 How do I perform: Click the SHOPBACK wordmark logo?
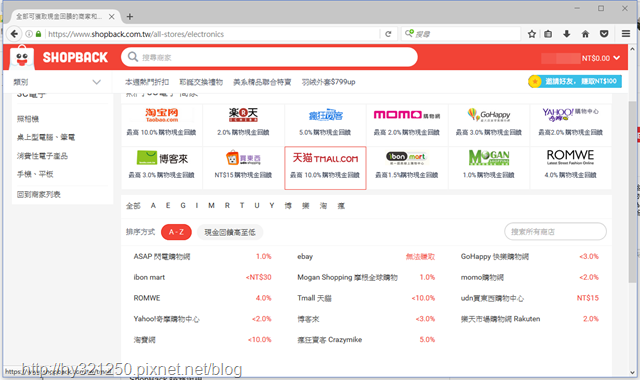(x=75, y=58)
